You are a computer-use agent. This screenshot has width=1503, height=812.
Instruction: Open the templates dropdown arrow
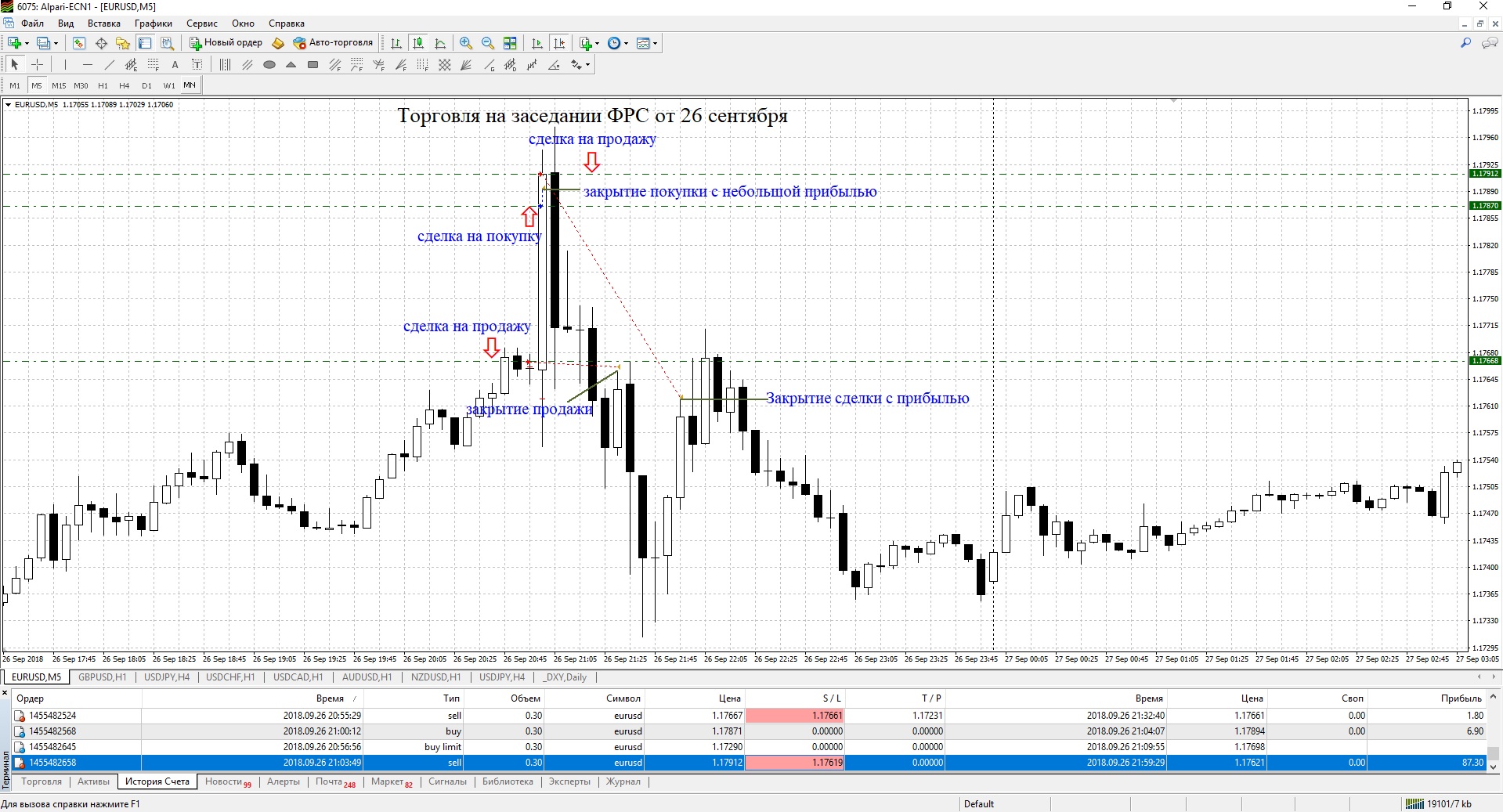pos(655,43)
